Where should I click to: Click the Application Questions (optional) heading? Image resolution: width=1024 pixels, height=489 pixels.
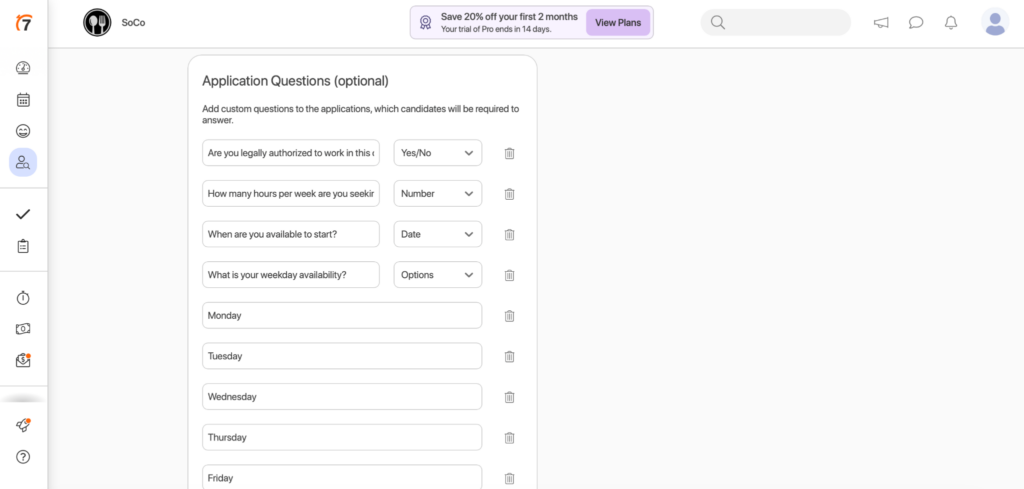[295, 81]
